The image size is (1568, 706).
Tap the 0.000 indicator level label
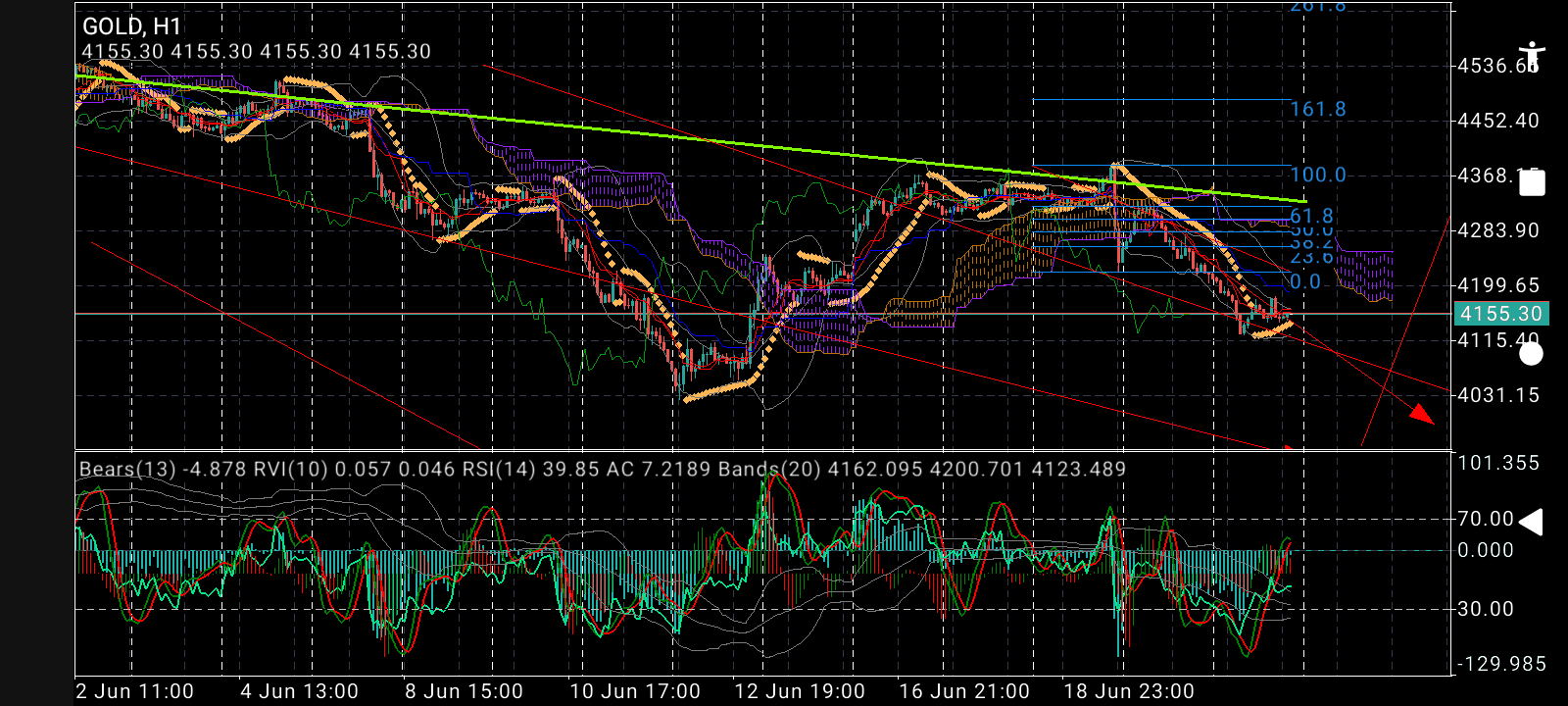click(x=1486, y=550)
